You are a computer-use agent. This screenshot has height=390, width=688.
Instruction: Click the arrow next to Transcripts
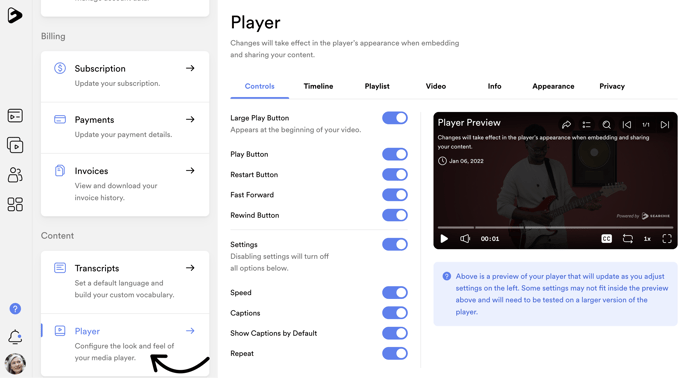190,268
